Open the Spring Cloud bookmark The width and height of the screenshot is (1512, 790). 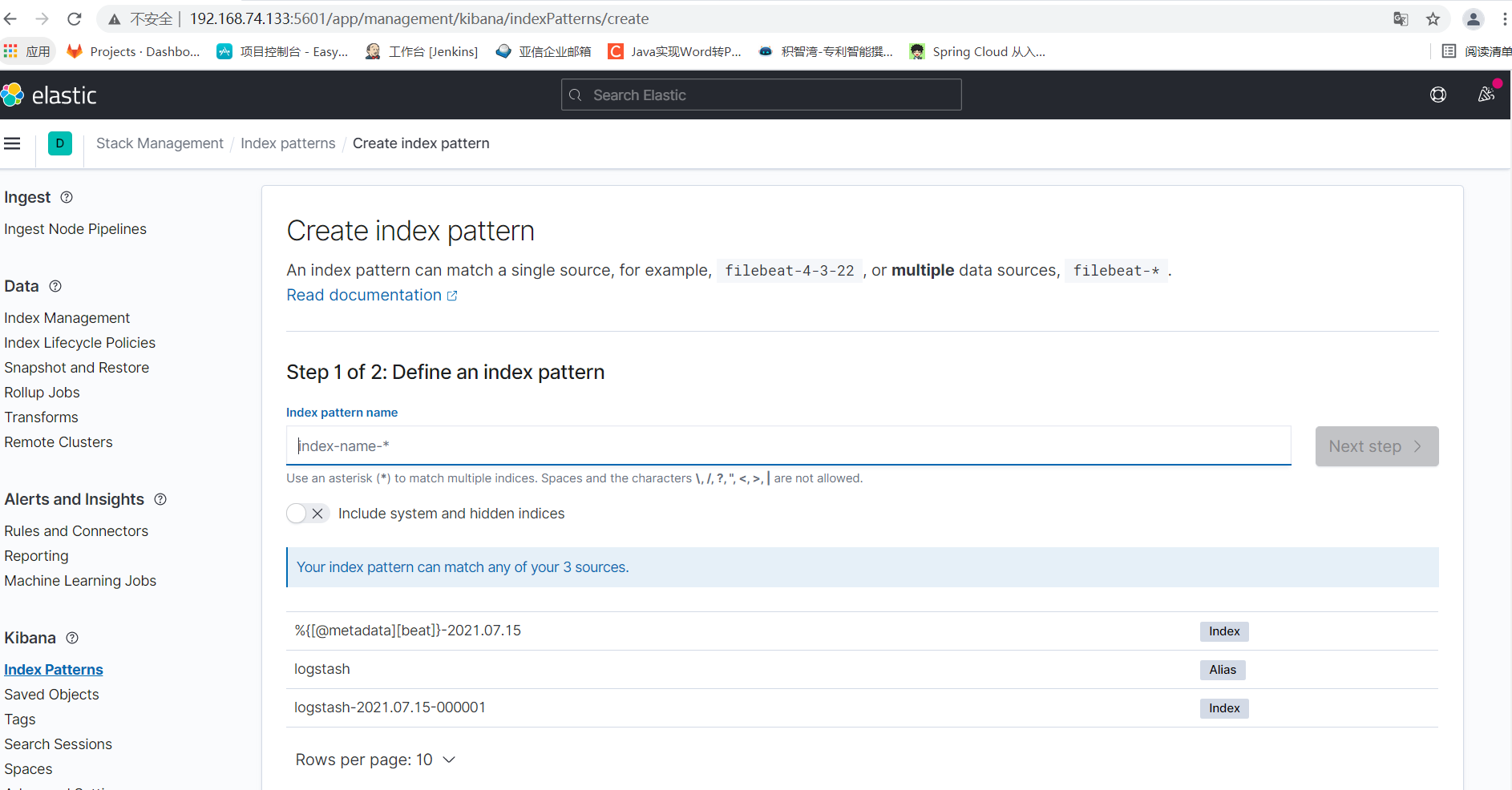(977, 51)
